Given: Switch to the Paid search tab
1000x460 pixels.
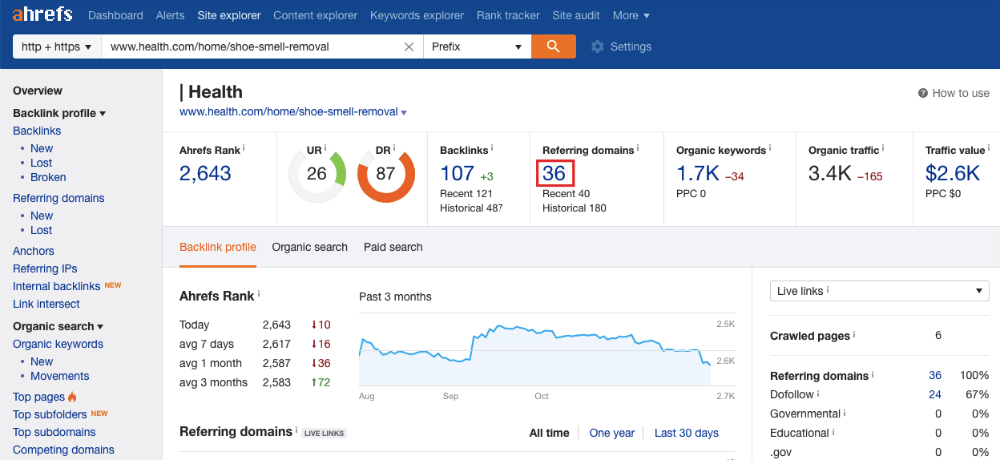Looking at the screenshot, I should pos(393,247).
